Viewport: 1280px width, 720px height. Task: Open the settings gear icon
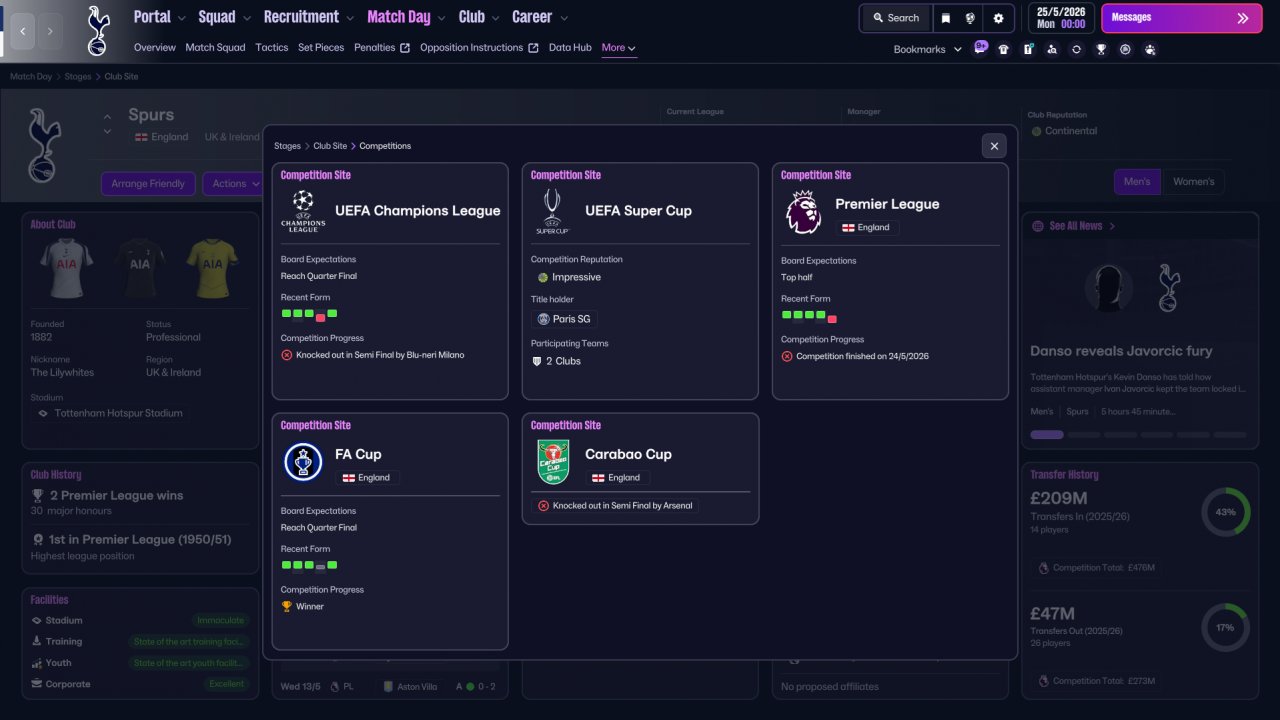[x=998, y=18]
